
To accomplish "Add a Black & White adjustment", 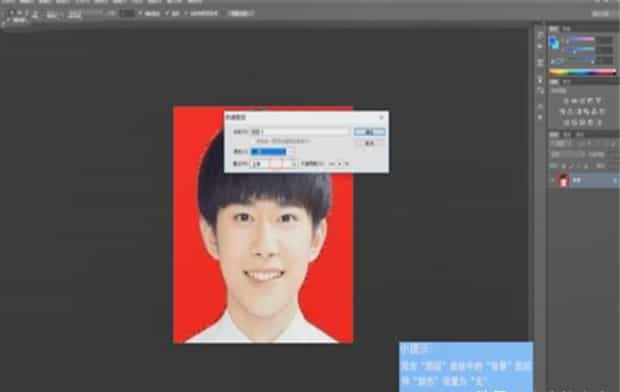I will click(x=578, y=112).
